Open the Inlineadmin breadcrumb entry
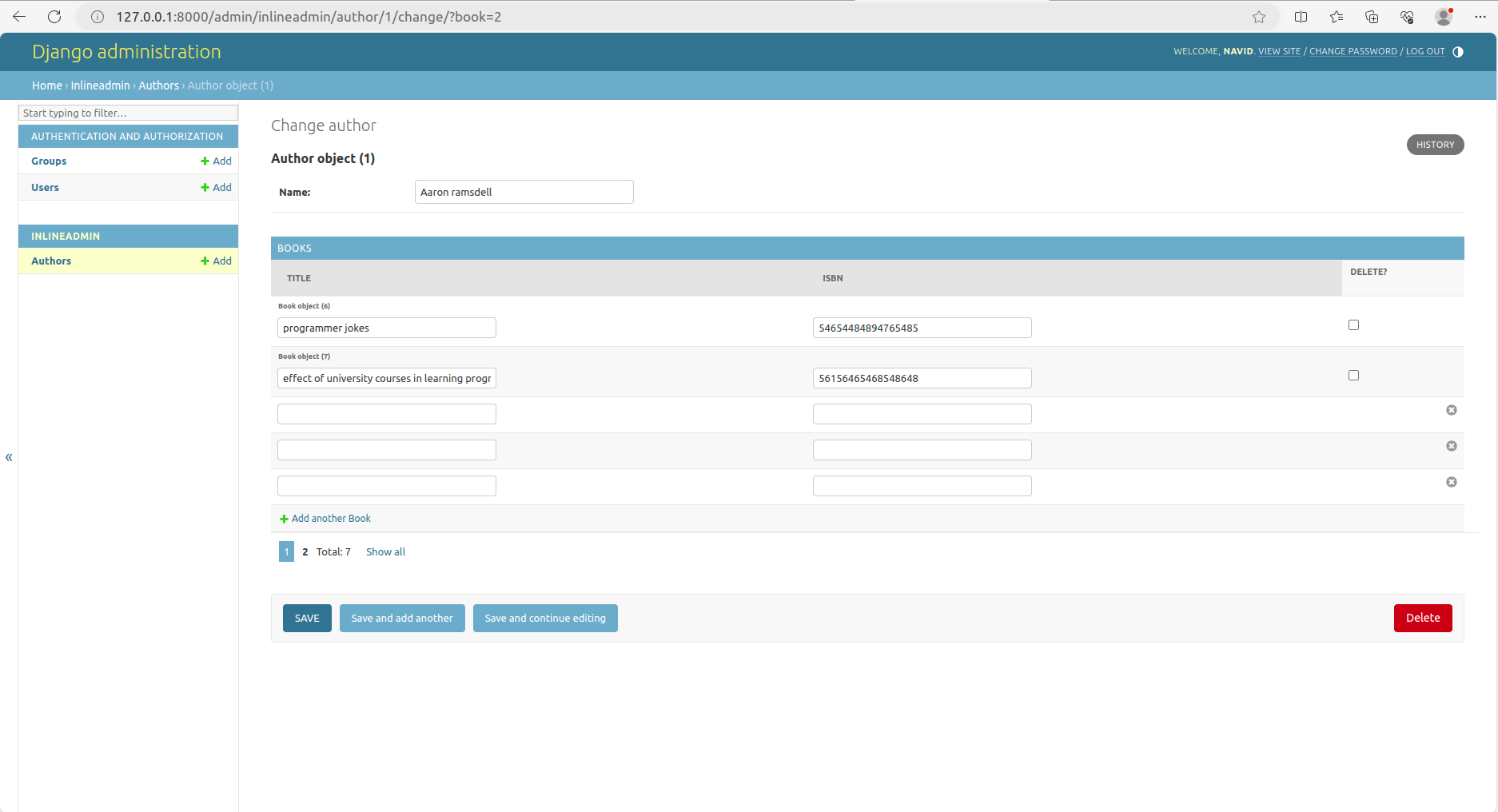 100,86
